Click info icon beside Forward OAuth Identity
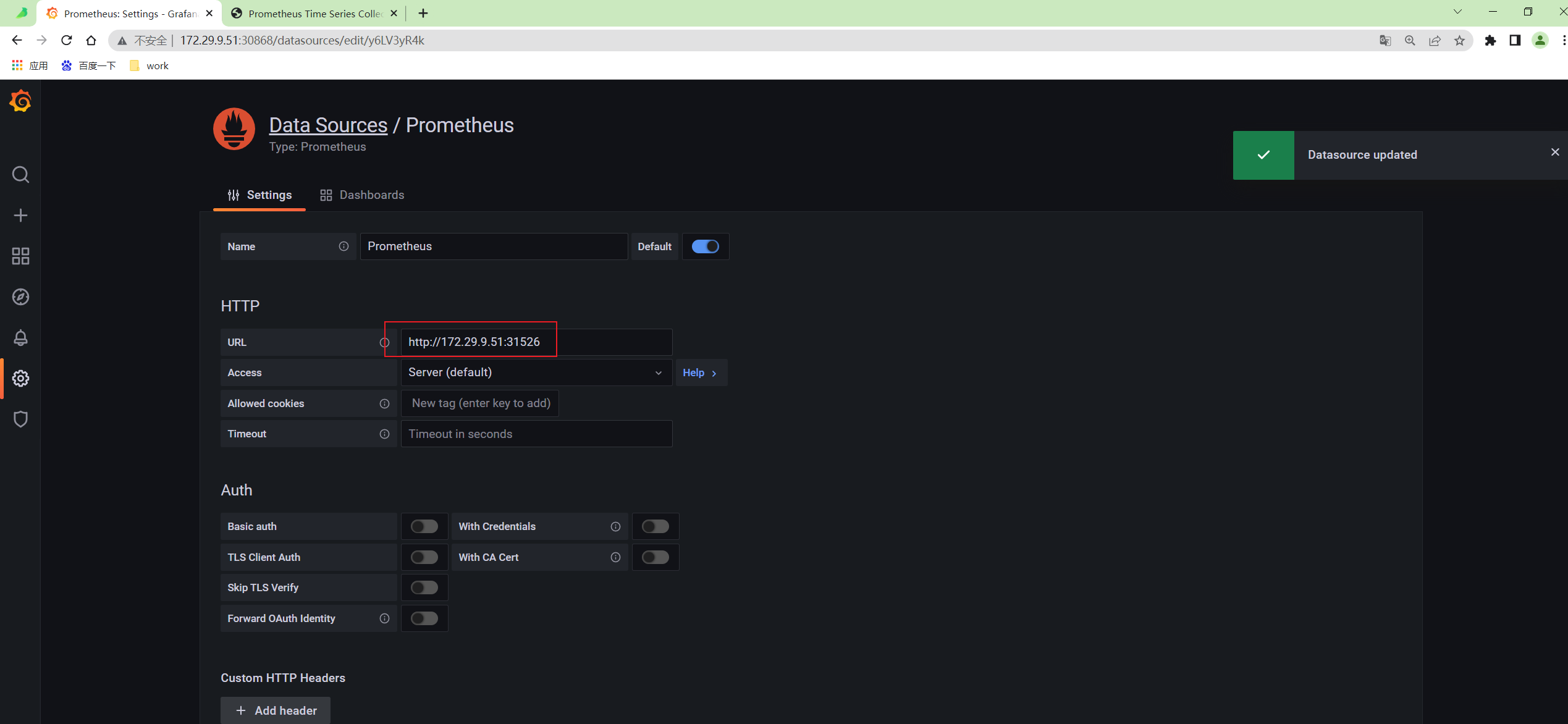The width and height of the screenshot is (1568, 724). click(384, 618)
